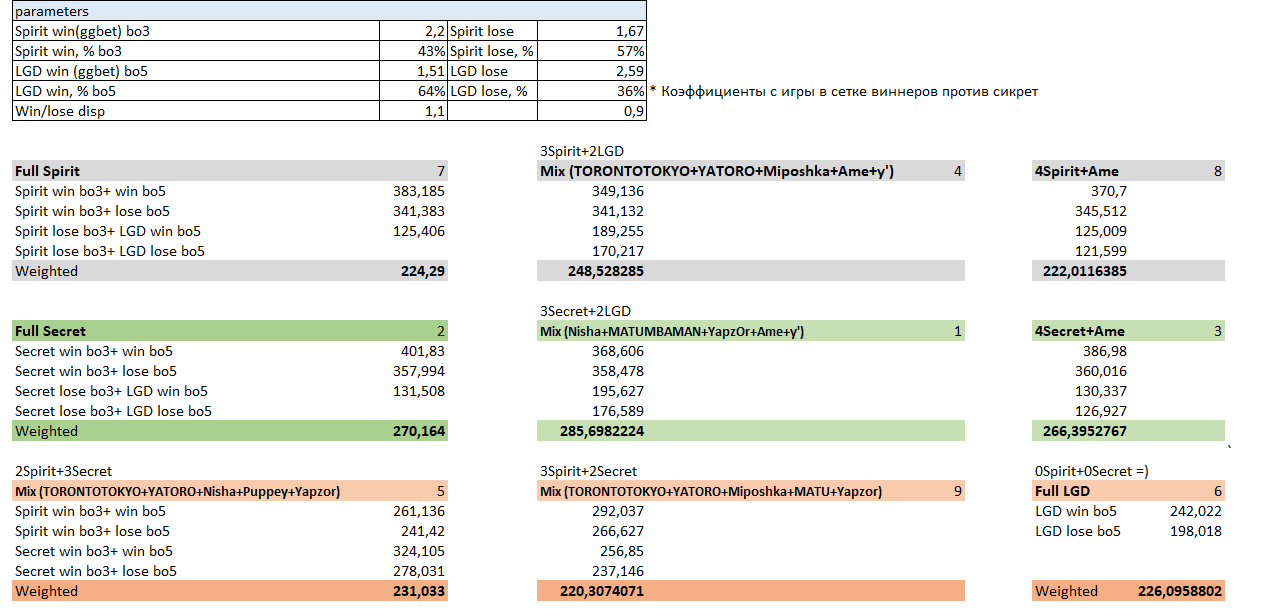Select the 'LGD lose bo5' label cell
Image resolution: width=1287 pixels, height=609 pixels.
[x=1078, y=531]
